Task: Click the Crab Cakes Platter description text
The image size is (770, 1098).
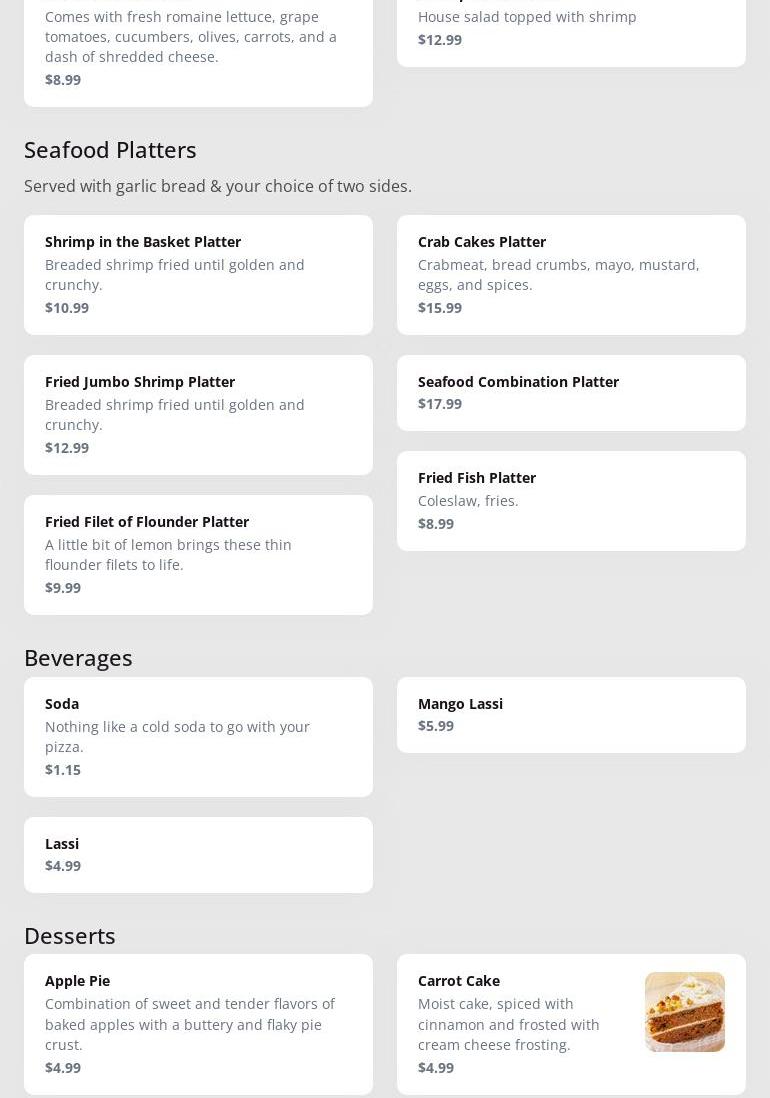Action: pyautogui.click(x=558, y=275)
